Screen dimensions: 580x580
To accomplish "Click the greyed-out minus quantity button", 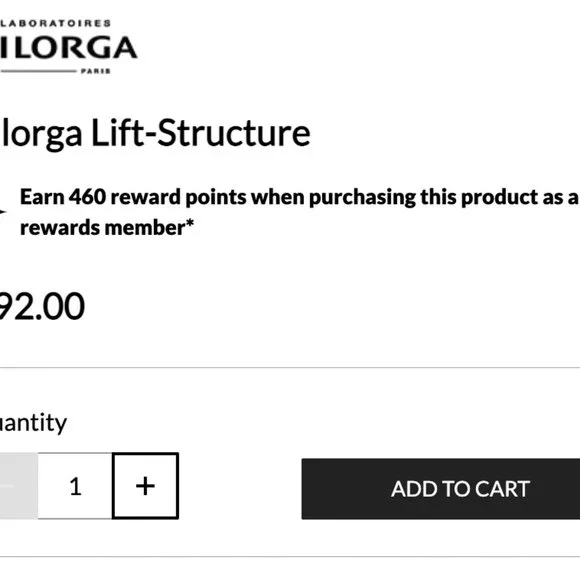I will point(18,486).
